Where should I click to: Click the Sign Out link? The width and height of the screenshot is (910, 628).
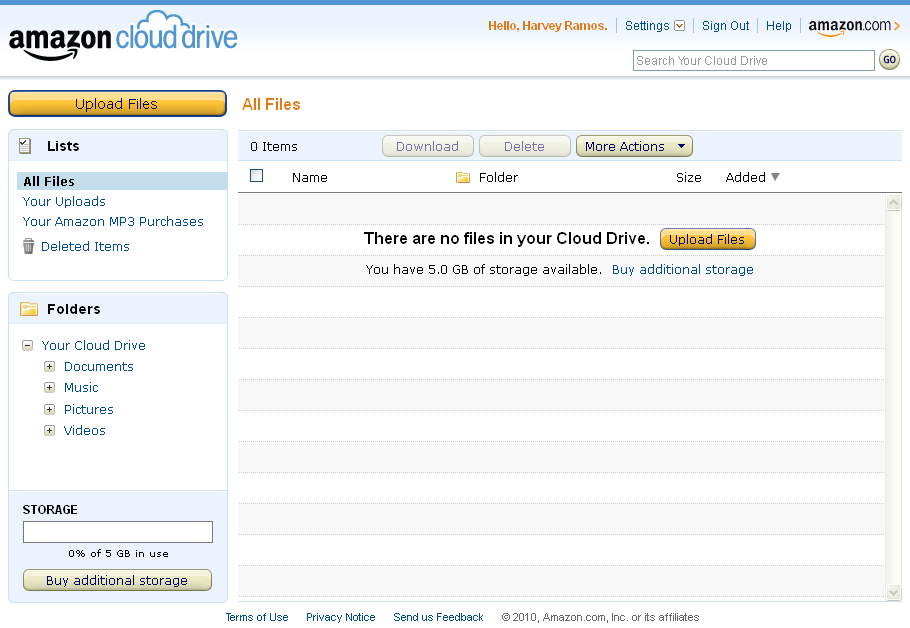(725, 26)
